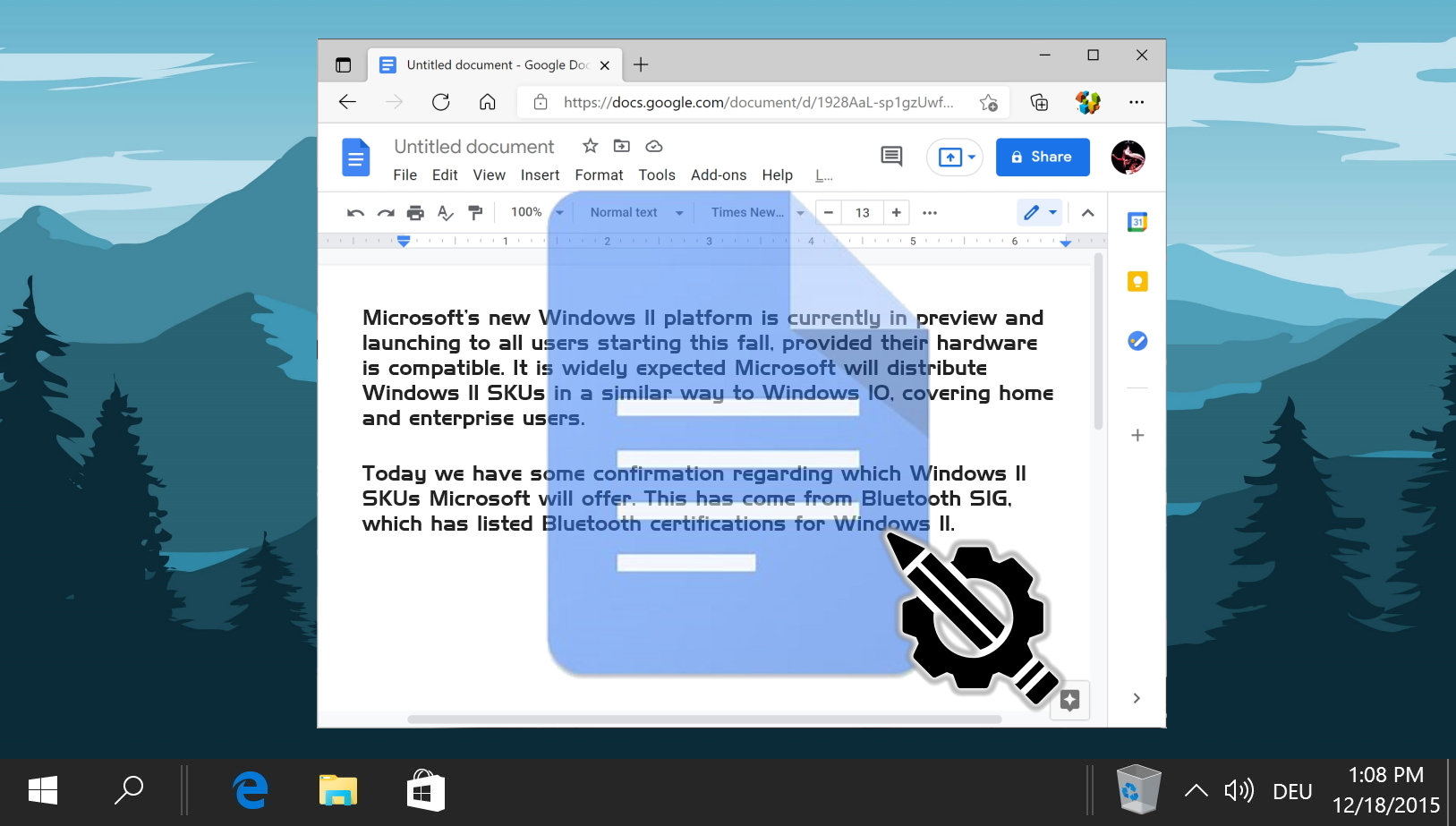Open browser Collections icon
This screenshot has width=1456, height=826.
1039,102
